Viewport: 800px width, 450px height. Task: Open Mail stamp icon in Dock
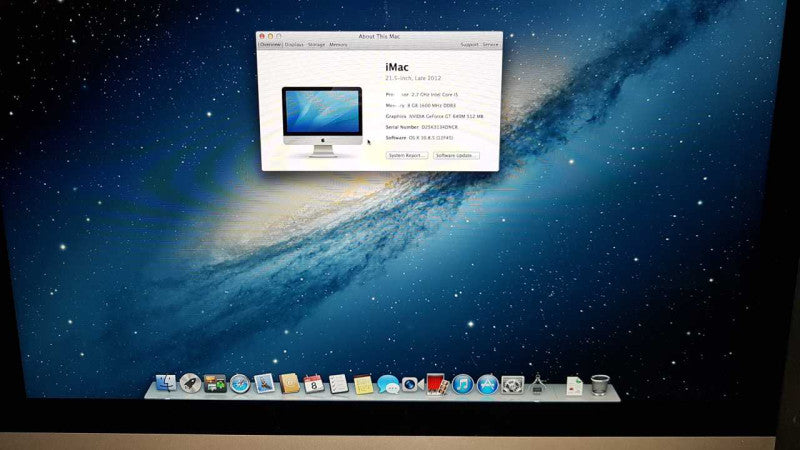(264, 384)
